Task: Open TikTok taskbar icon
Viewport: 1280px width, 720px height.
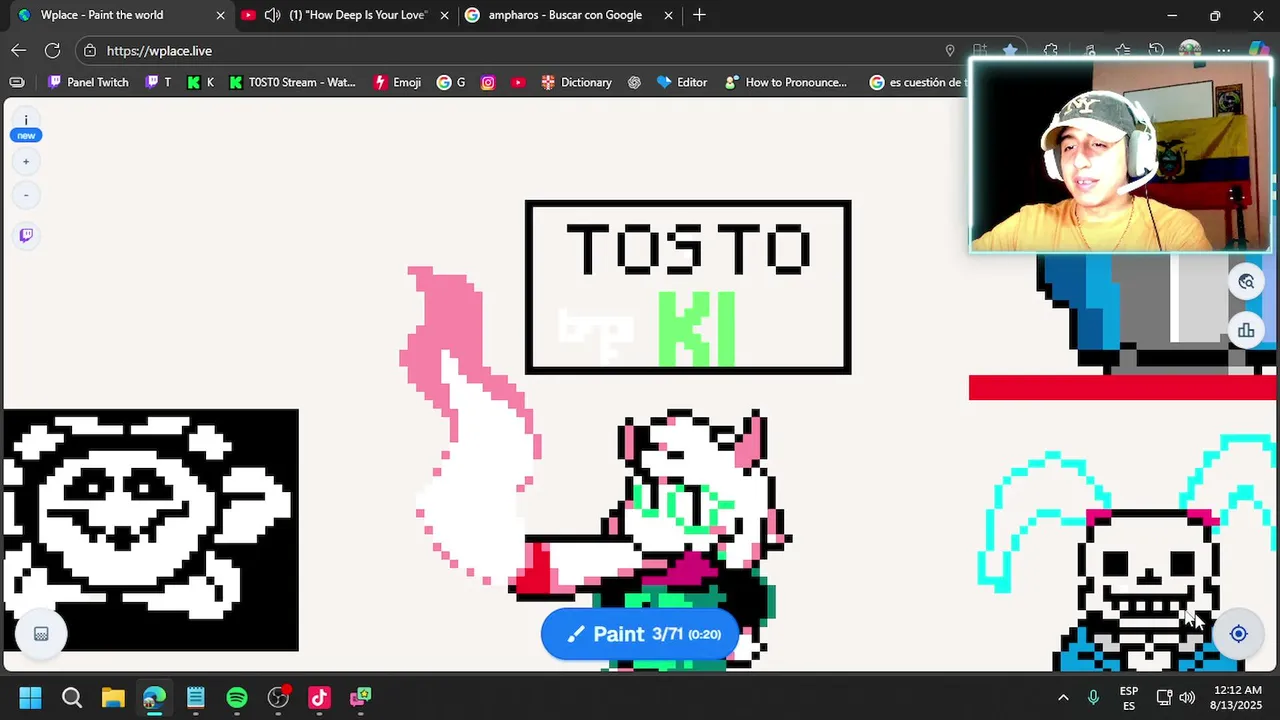Action: coord(319,697)
